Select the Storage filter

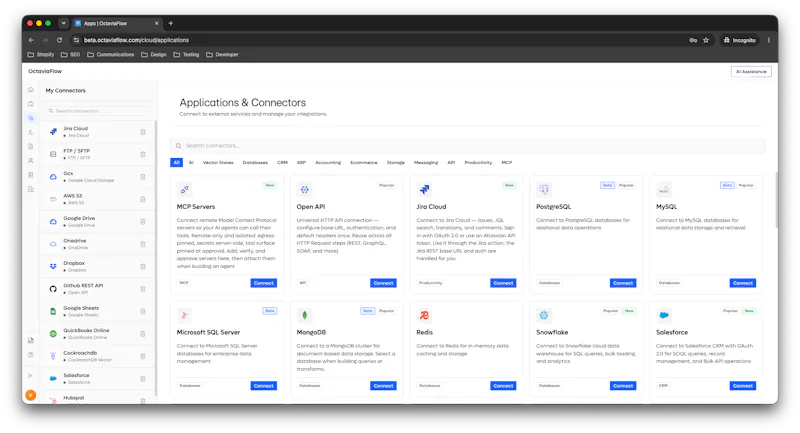pyautogui.click(x=395, y=163)
